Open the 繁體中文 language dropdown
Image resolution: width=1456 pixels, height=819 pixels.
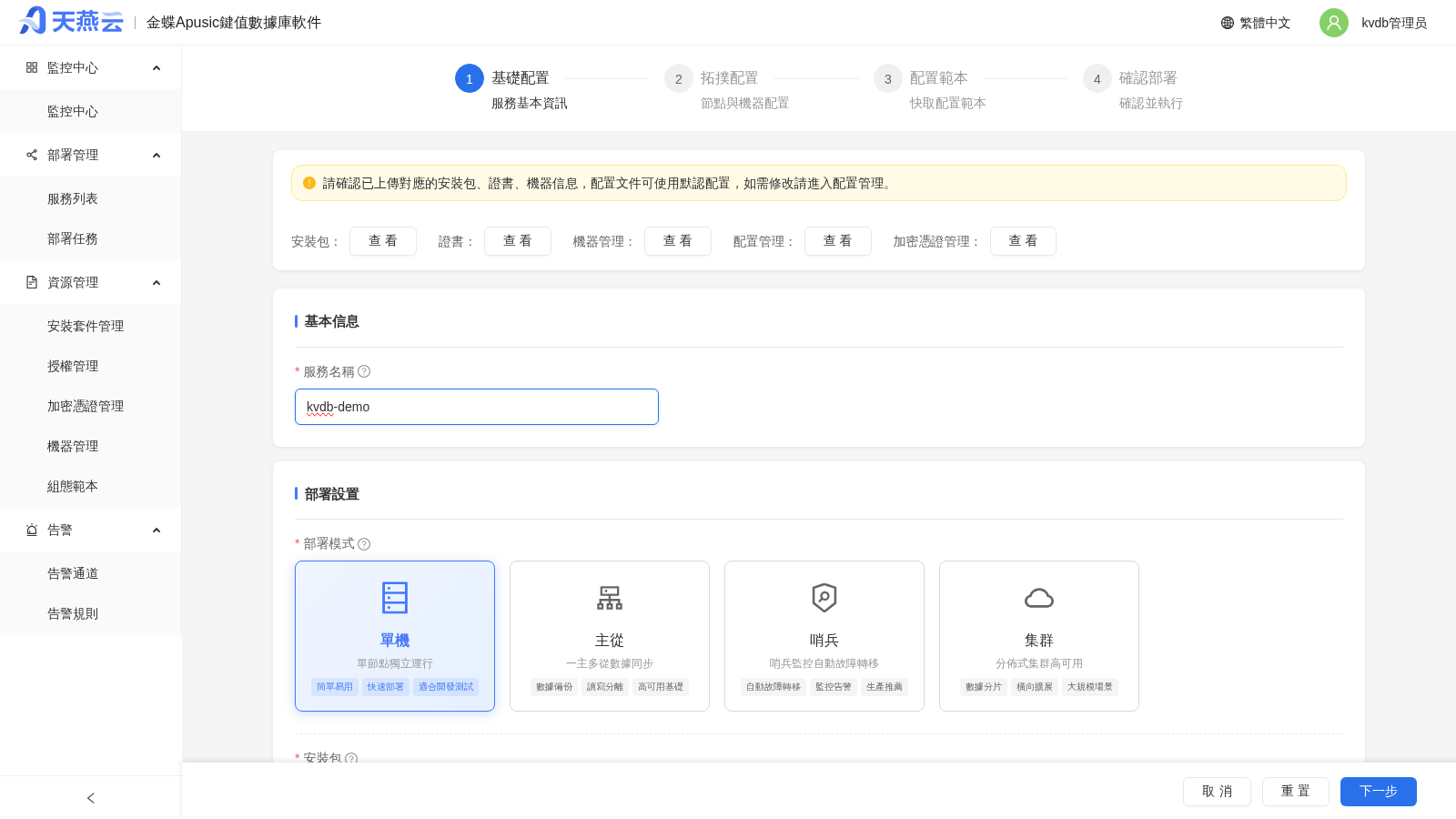pos(1256,23)
